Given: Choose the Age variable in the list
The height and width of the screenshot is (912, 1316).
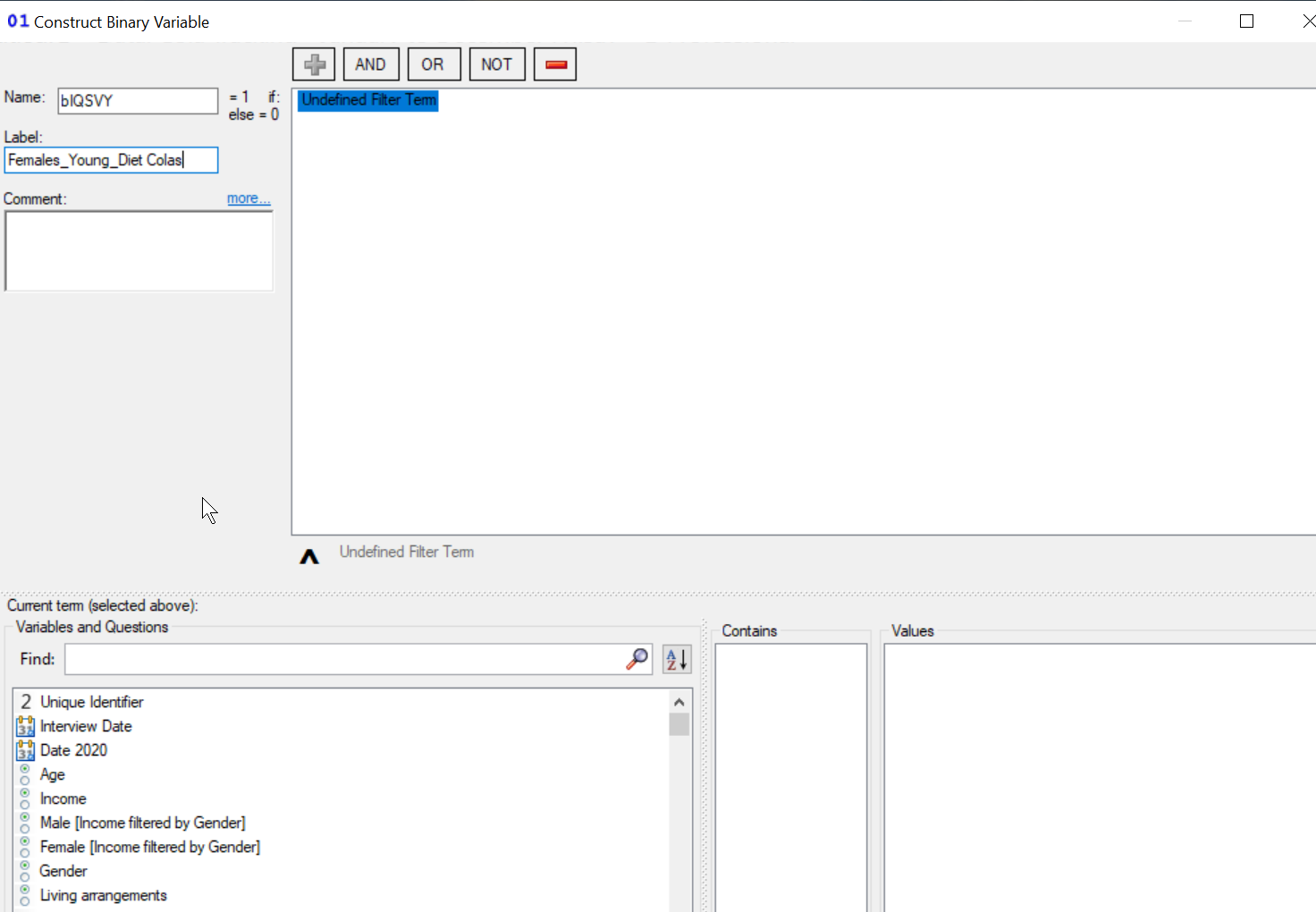Looking at the screenshot, I should (53, 774).
